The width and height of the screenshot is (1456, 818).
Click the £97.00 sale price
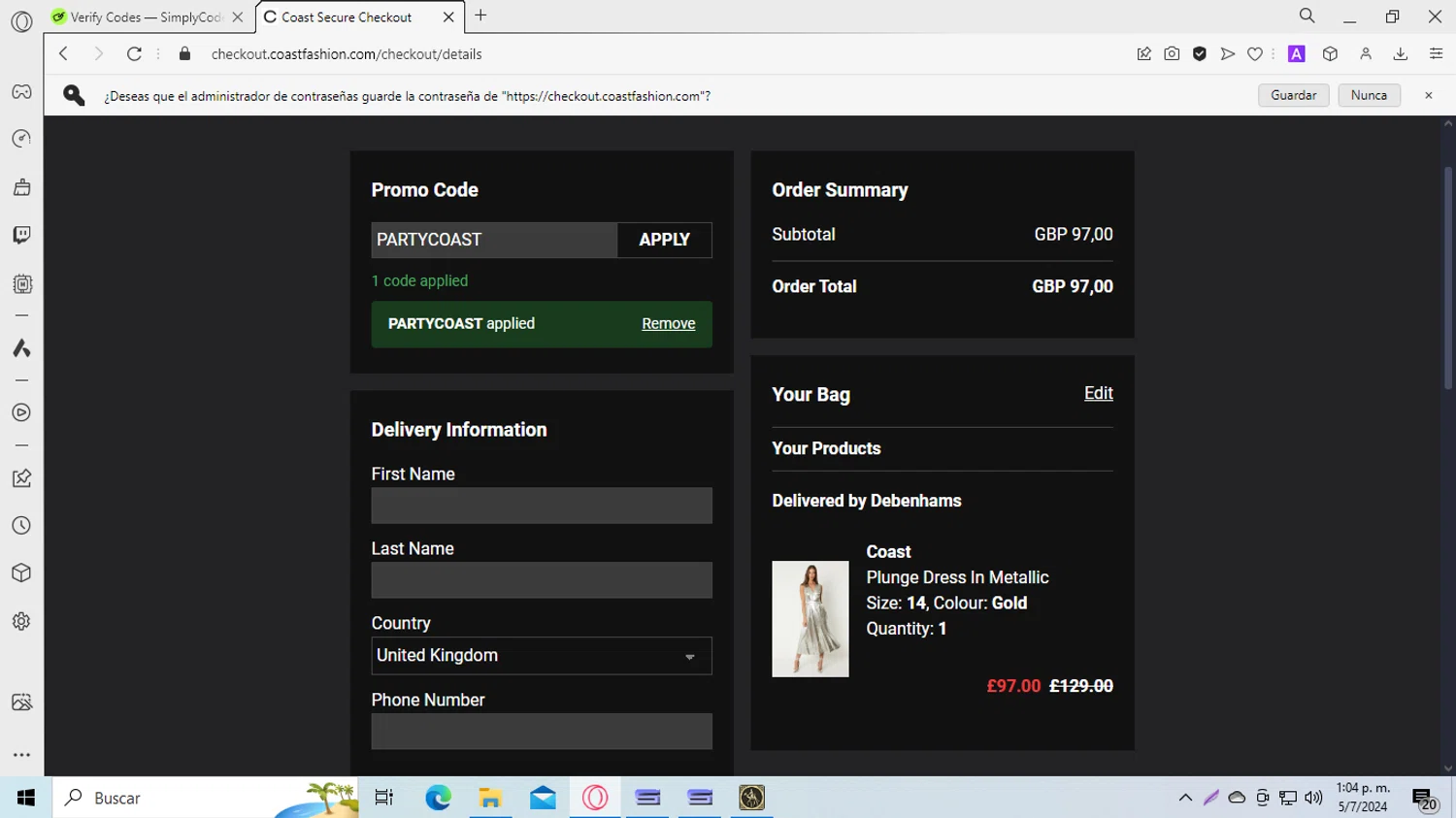[1013, 686]
